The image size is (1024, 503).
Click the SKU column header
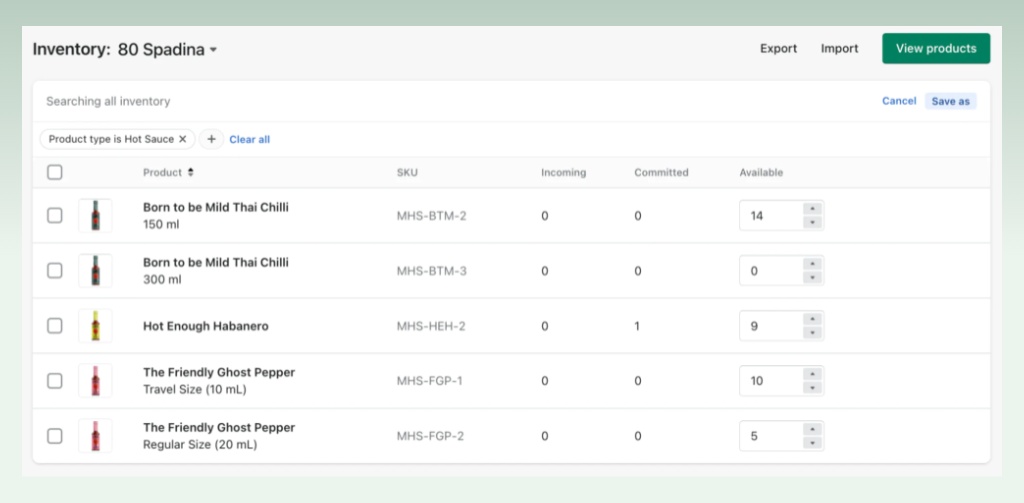pos(407,172)
